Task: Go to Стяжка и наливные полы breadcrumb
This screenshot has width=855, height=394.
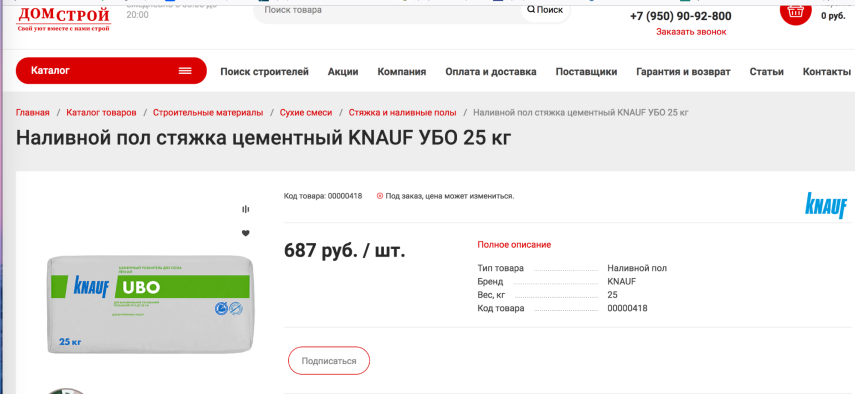Action: [x=402, y=113]
